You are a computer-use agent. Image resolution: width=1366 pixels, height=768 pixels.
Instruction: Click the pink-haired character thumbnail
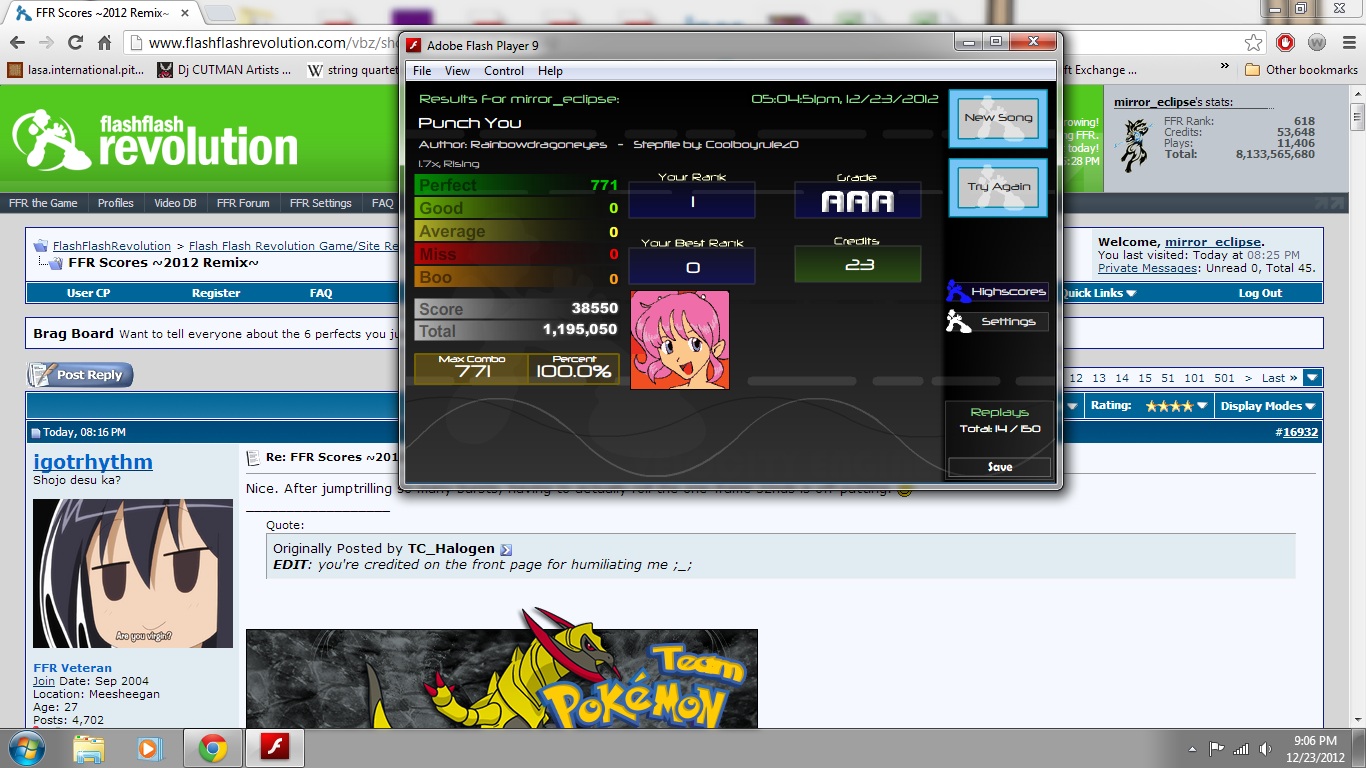[680, 340]
